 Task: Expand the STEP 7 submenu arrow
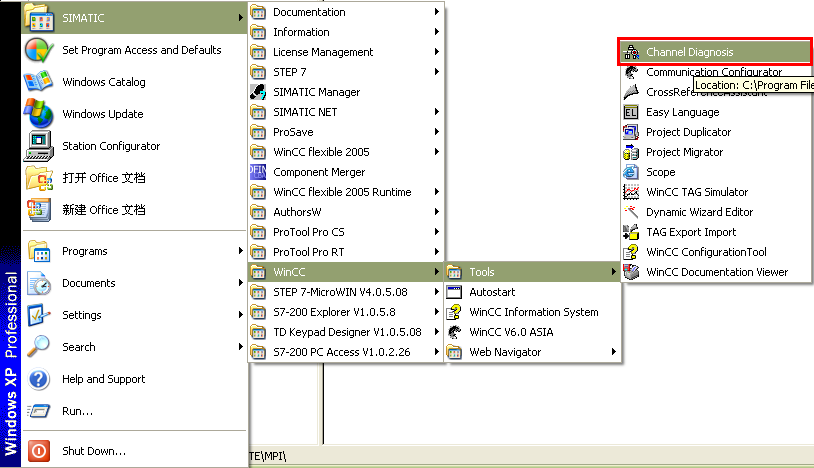tap(437, 72)
